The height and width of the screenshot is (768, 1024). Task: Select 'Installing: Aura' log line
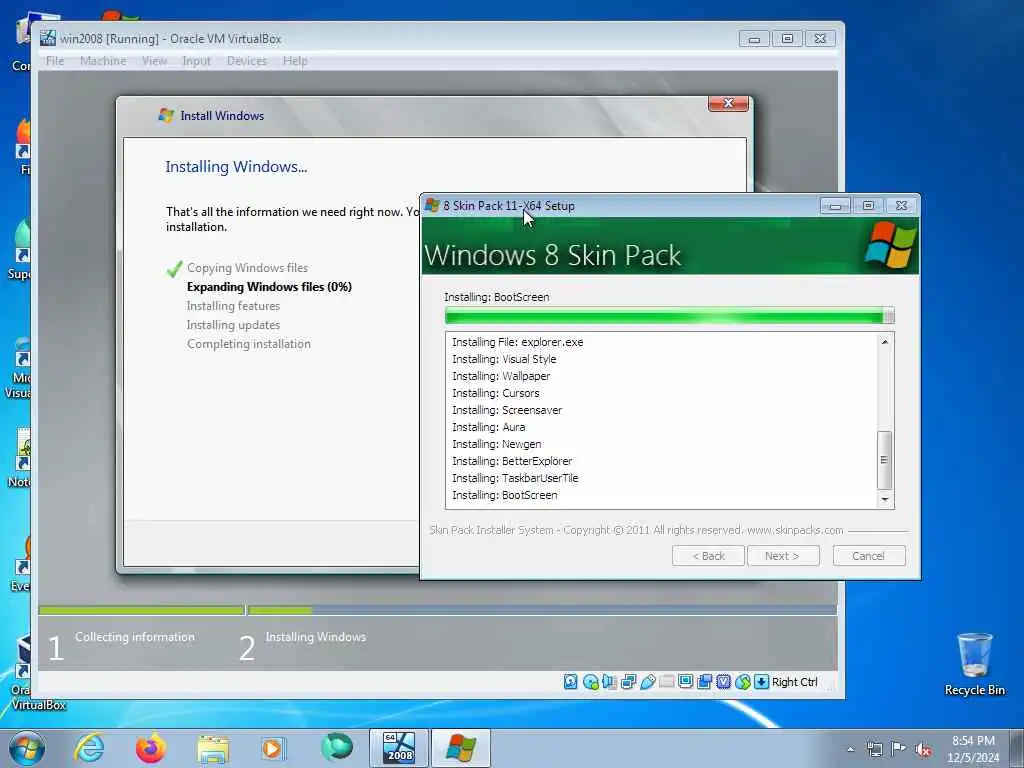(488, 427)
